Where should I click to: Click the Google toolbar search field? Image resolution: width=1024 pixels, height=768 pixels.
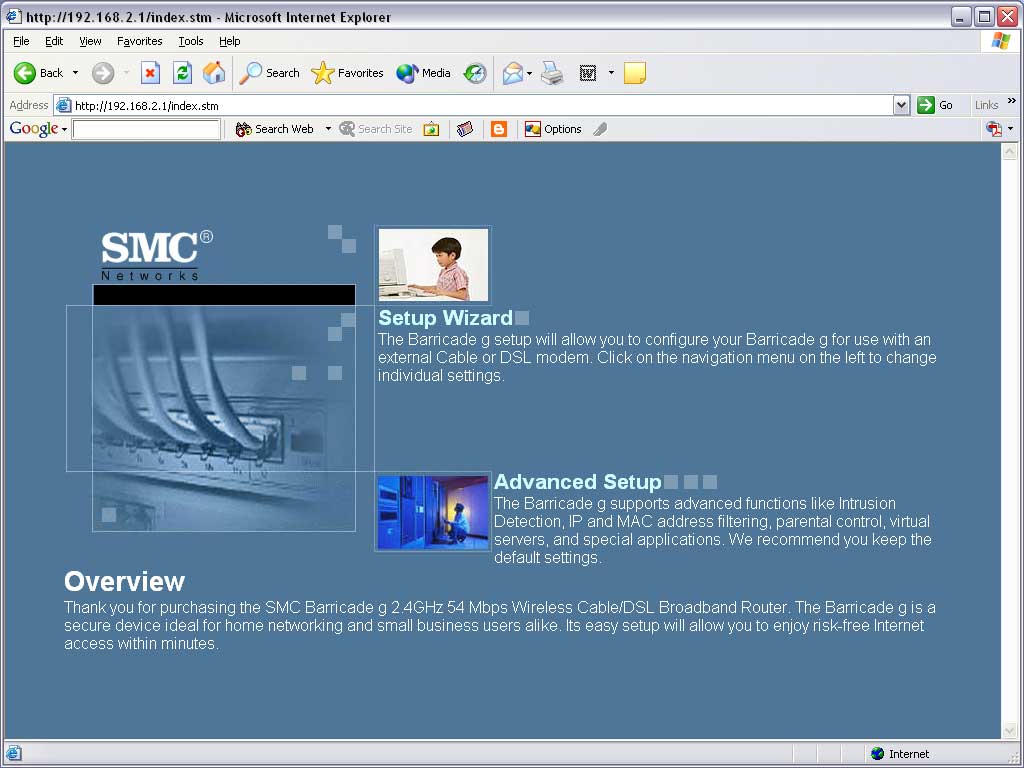click(146, 129)
